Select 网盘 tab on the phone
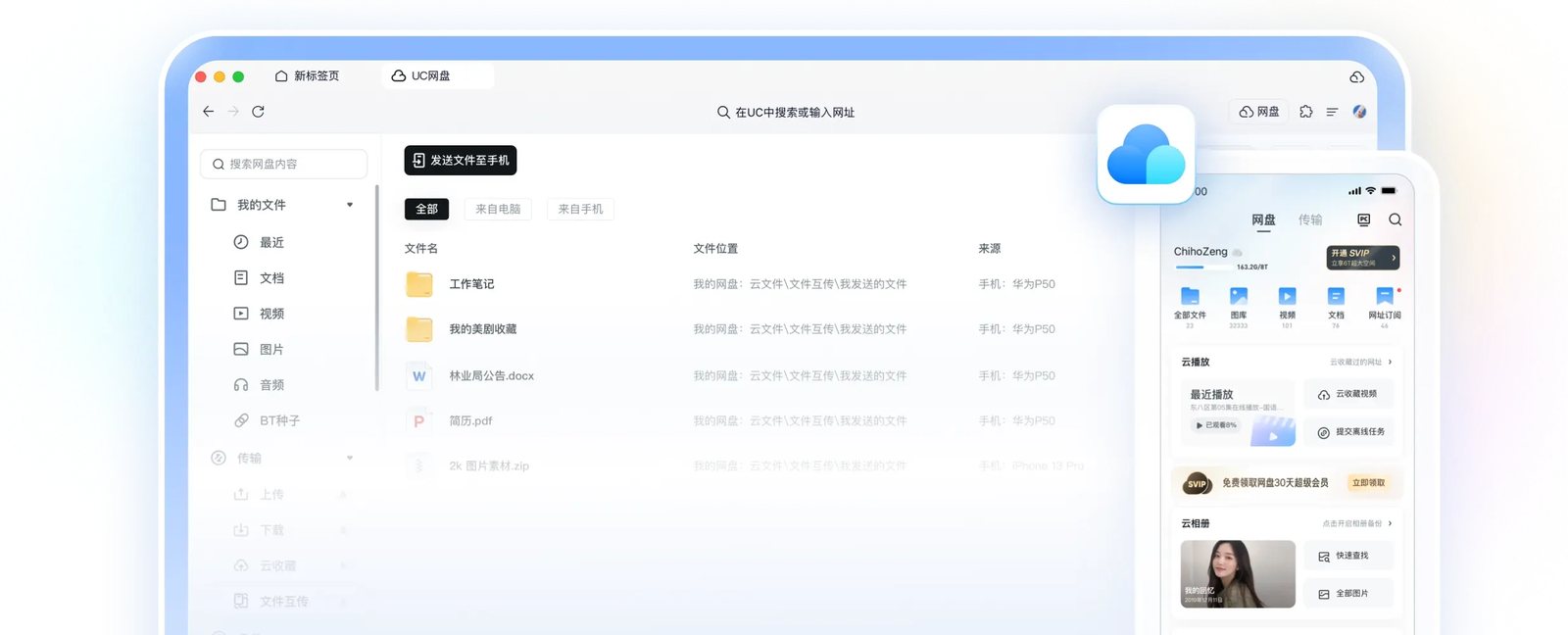The width and height of the screenshot is (1568, 635). click(1263, 220)
